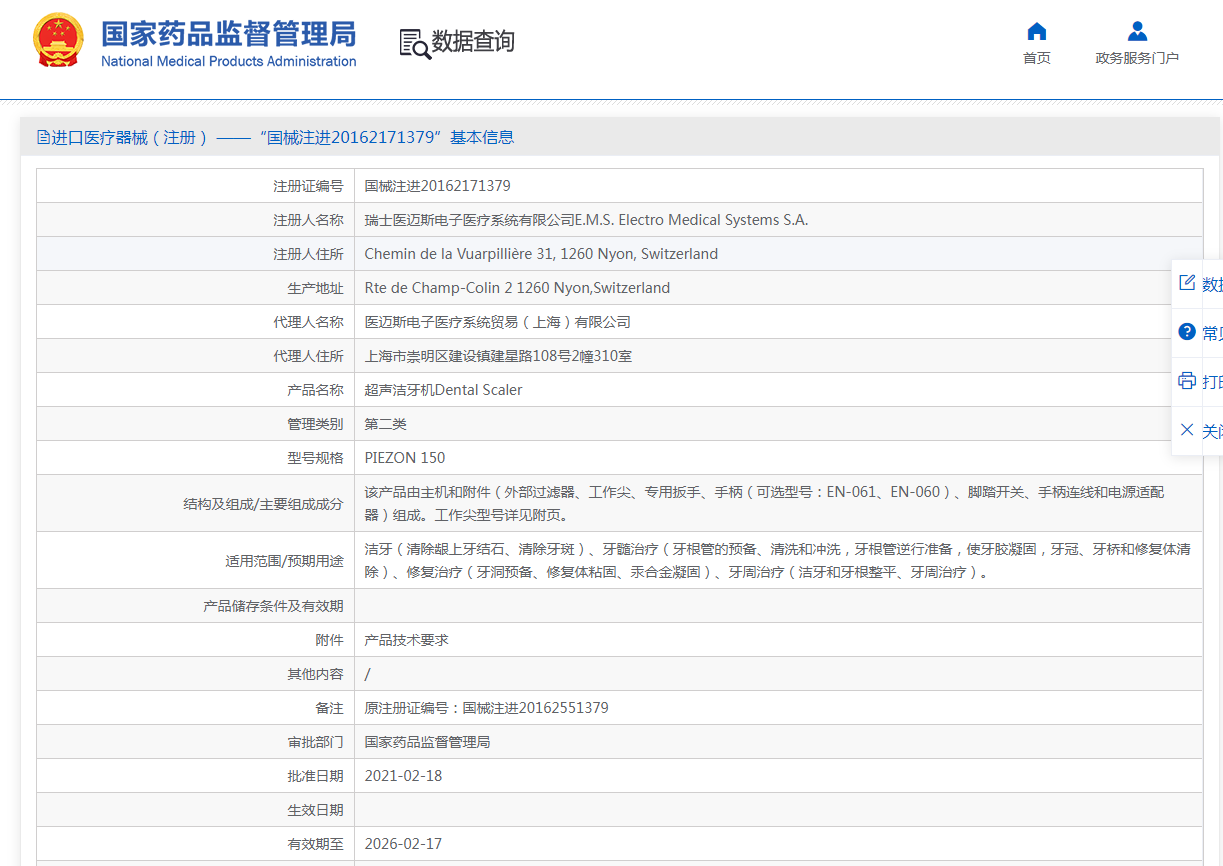Viewport: 1223px width, 866px height.
Task: Click the 审批部门 row label
Action: [315, 742]
